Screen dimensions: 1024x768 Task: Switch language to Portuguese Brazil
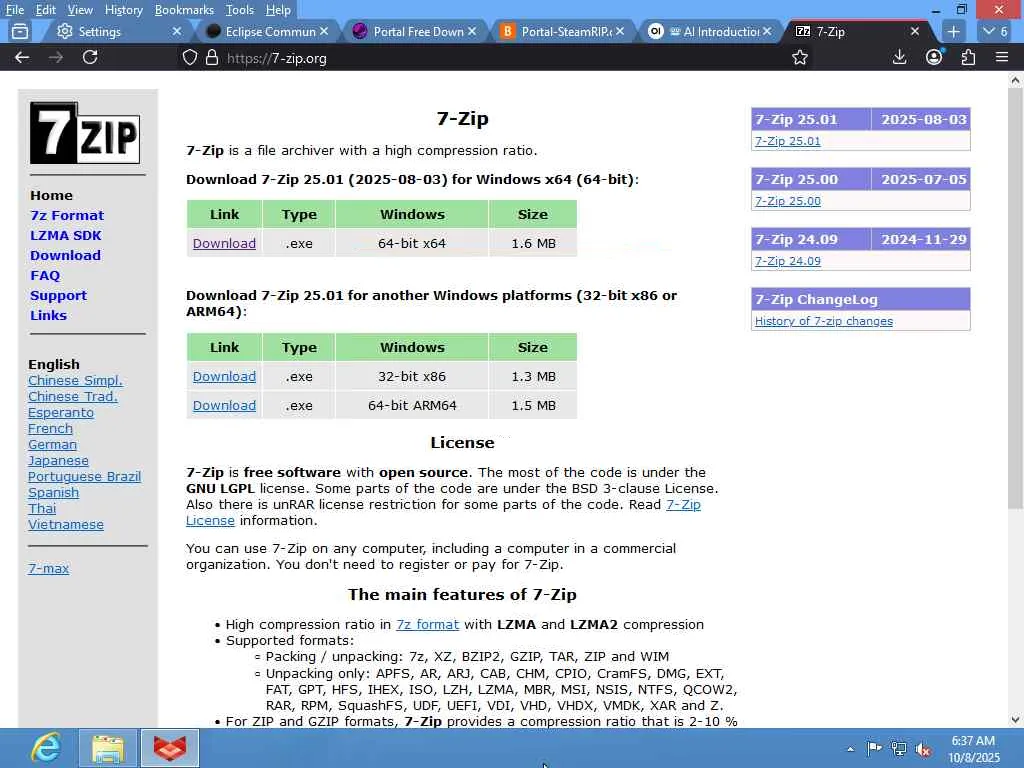[84, 476]
